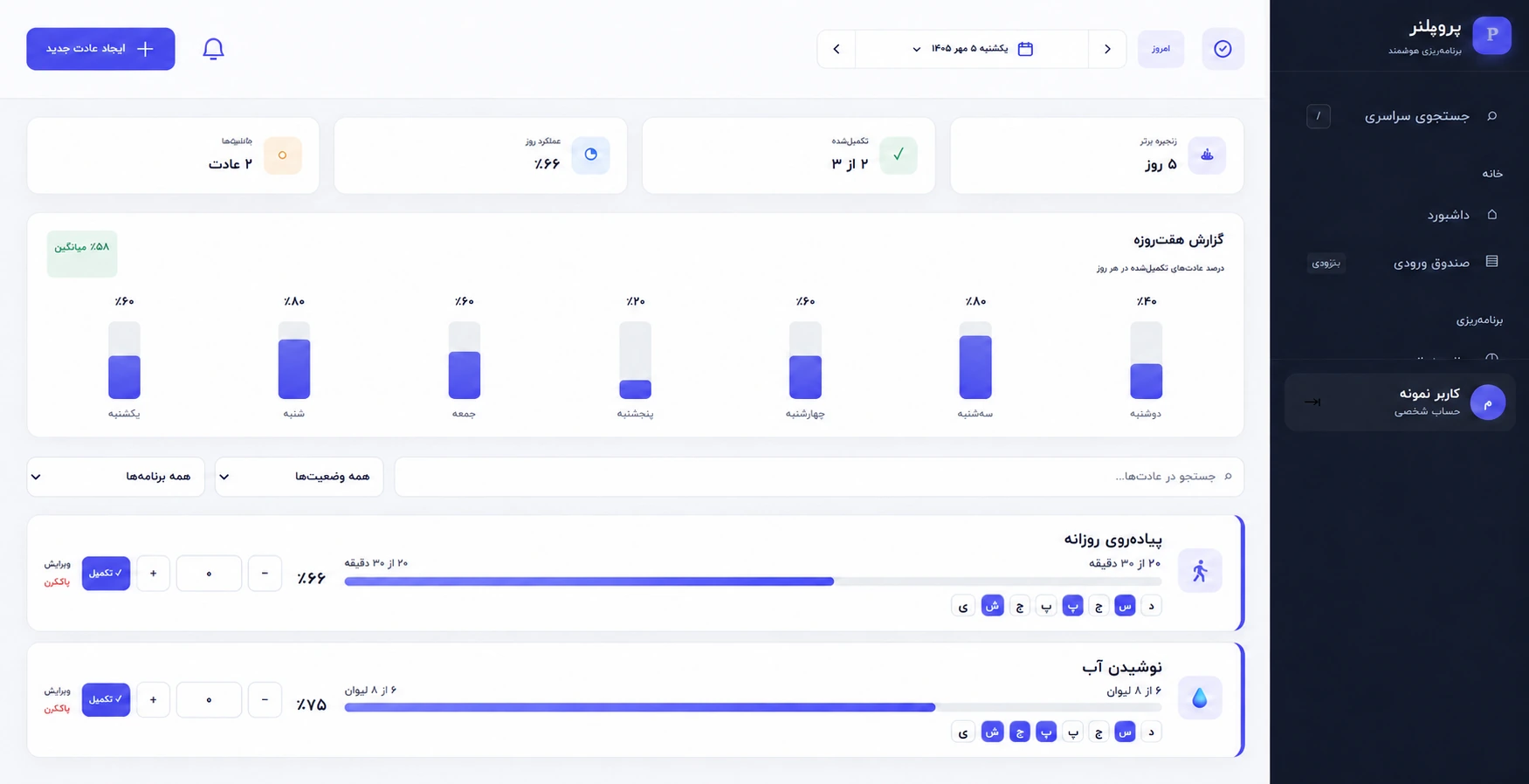Screen dimensions: 1529x784
Task: Click the top streak boat icon
Action: click(1207, 155)
